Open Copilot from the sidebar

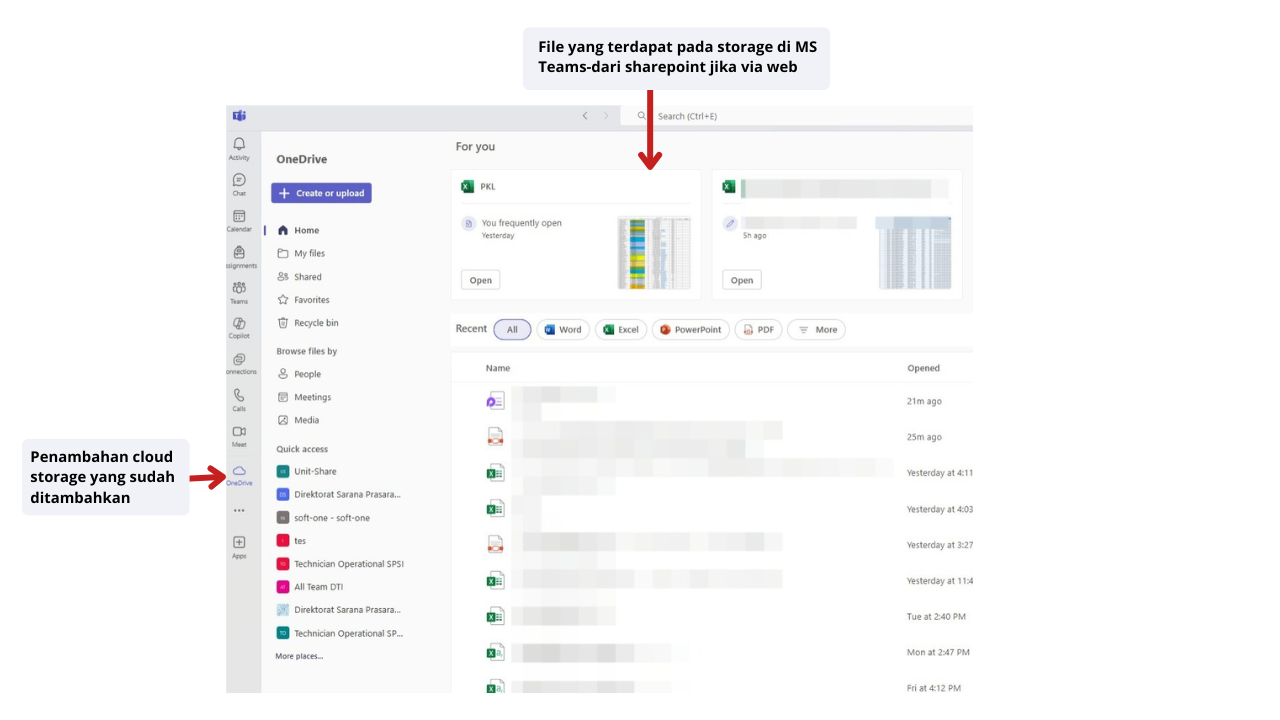click(x=239, y=324)
